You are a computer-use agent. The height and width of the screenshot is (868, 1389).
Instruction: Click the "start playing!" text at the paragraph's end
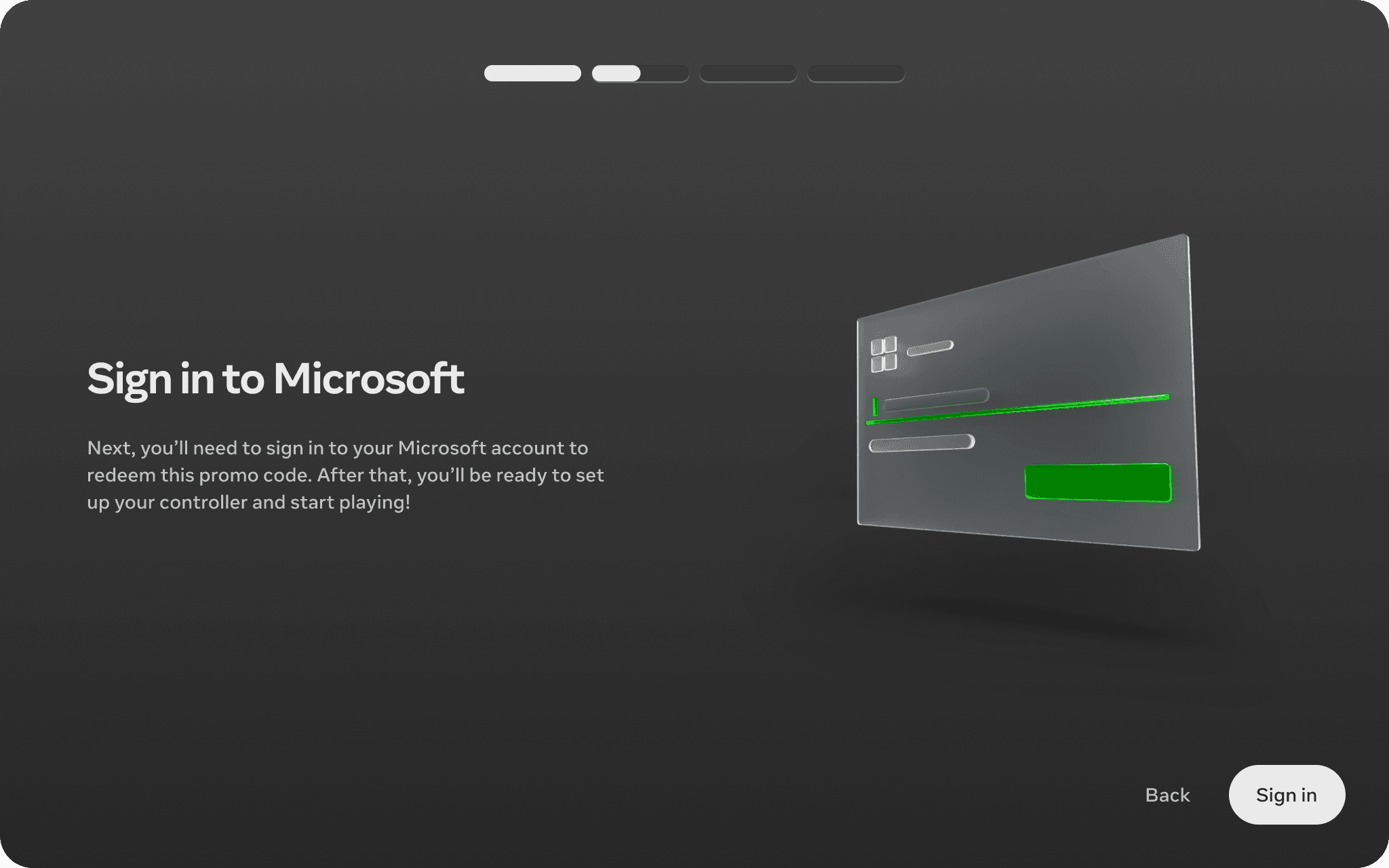(x=350, y=502)
